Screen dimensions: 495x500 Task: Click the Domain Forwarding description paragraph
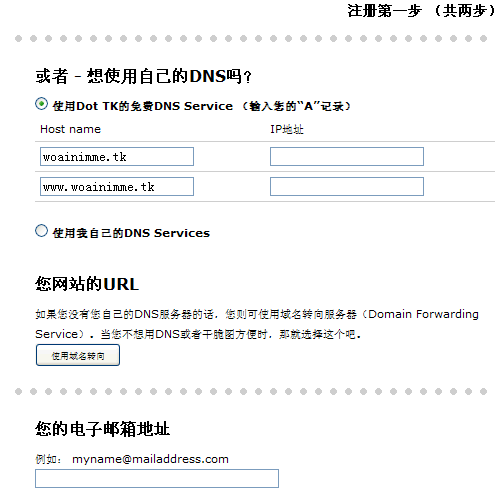(x=257, y=324)
